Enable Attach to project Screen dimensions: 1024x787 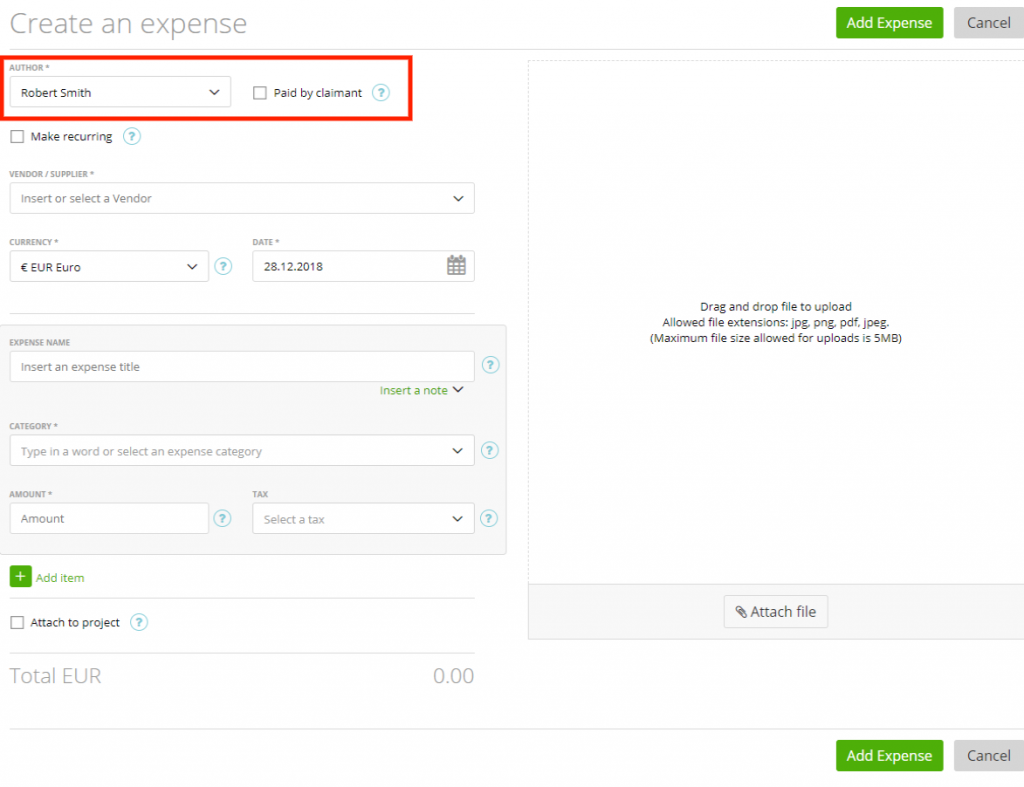click(16, 622)
